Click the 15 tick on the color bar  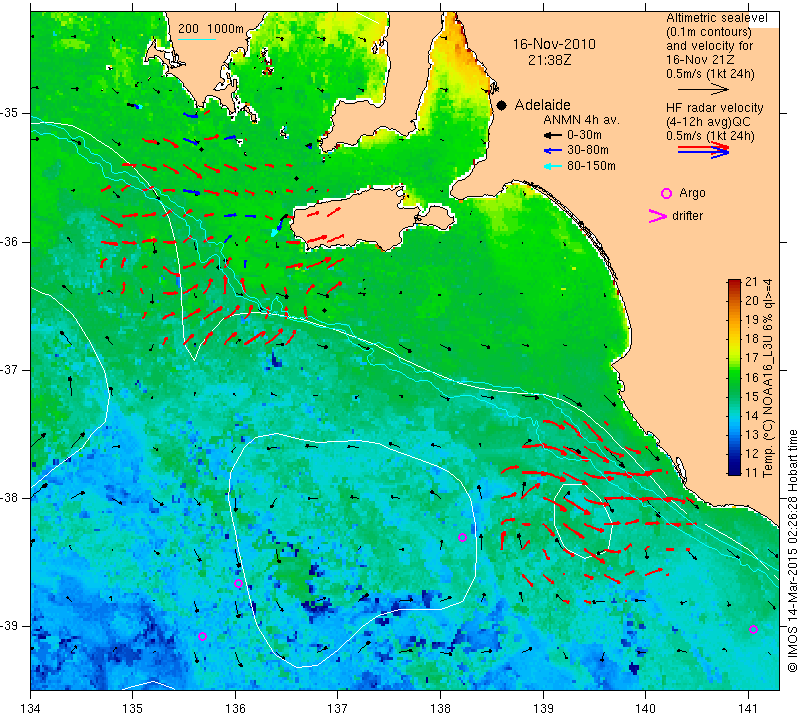click(751, 396)
